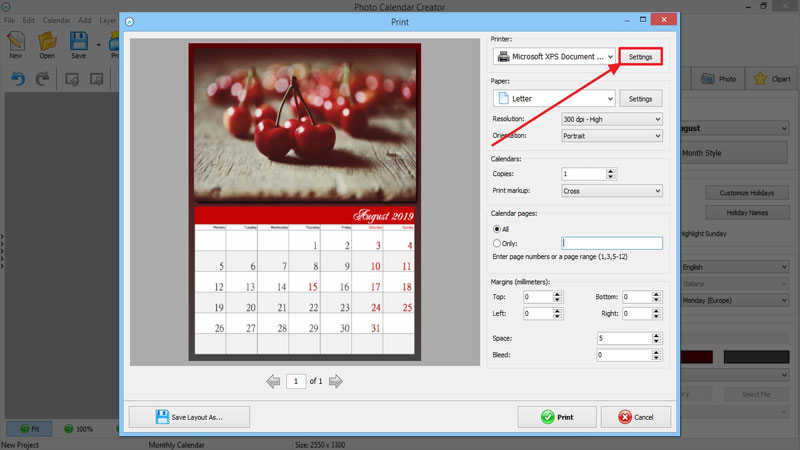Open Add menu in main window
Screen dimensions: 800x450
click(85, 20)
